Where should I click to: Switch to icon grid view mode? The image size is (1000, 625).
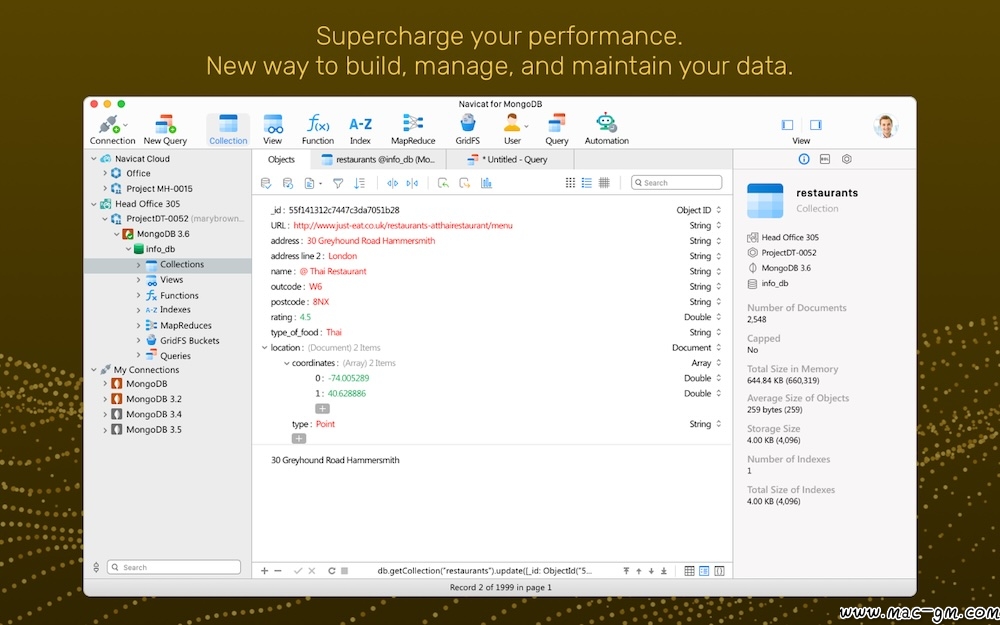coord(570,183)
